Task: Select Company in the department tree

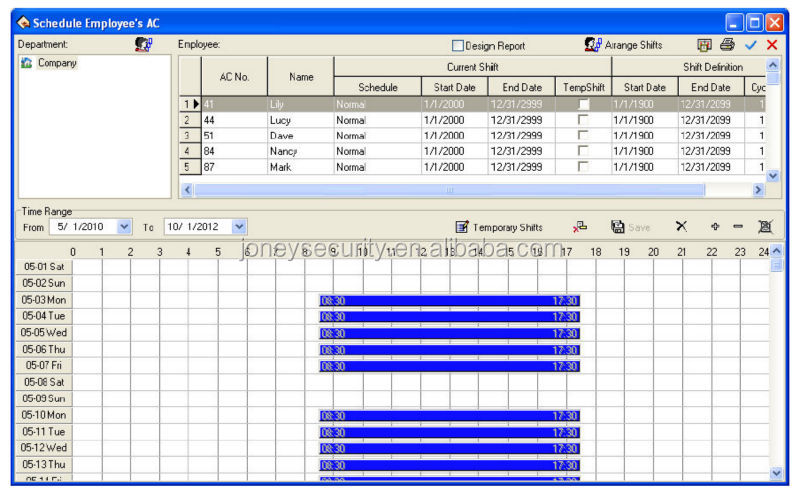Action: (57, 63)
